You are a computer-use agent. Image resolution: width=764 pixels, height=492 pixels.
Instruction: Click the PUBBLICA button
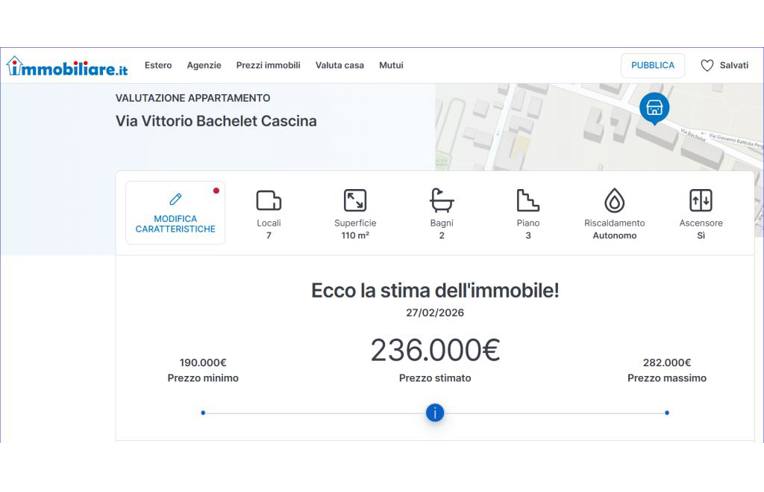tap(652, 65)
